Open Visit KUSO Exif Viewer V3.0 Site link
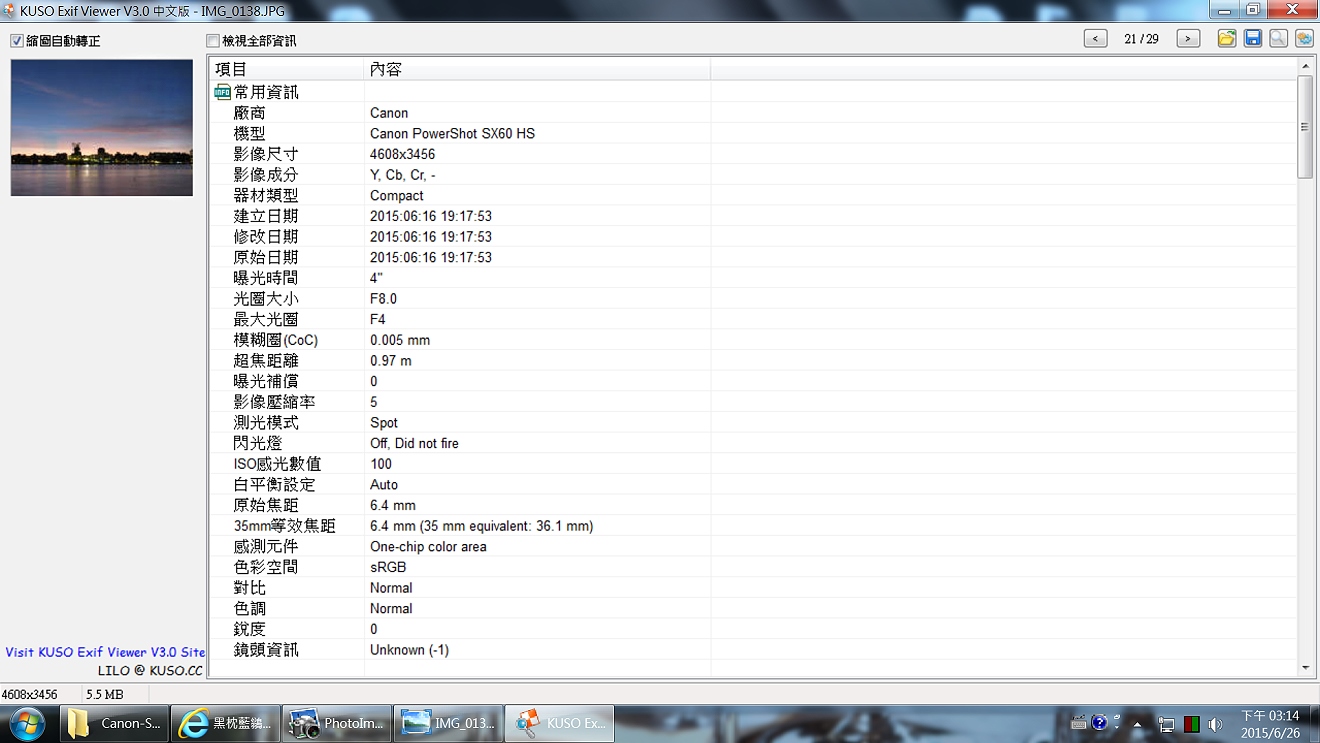The image size is (1320, 743). coord(105,652)
